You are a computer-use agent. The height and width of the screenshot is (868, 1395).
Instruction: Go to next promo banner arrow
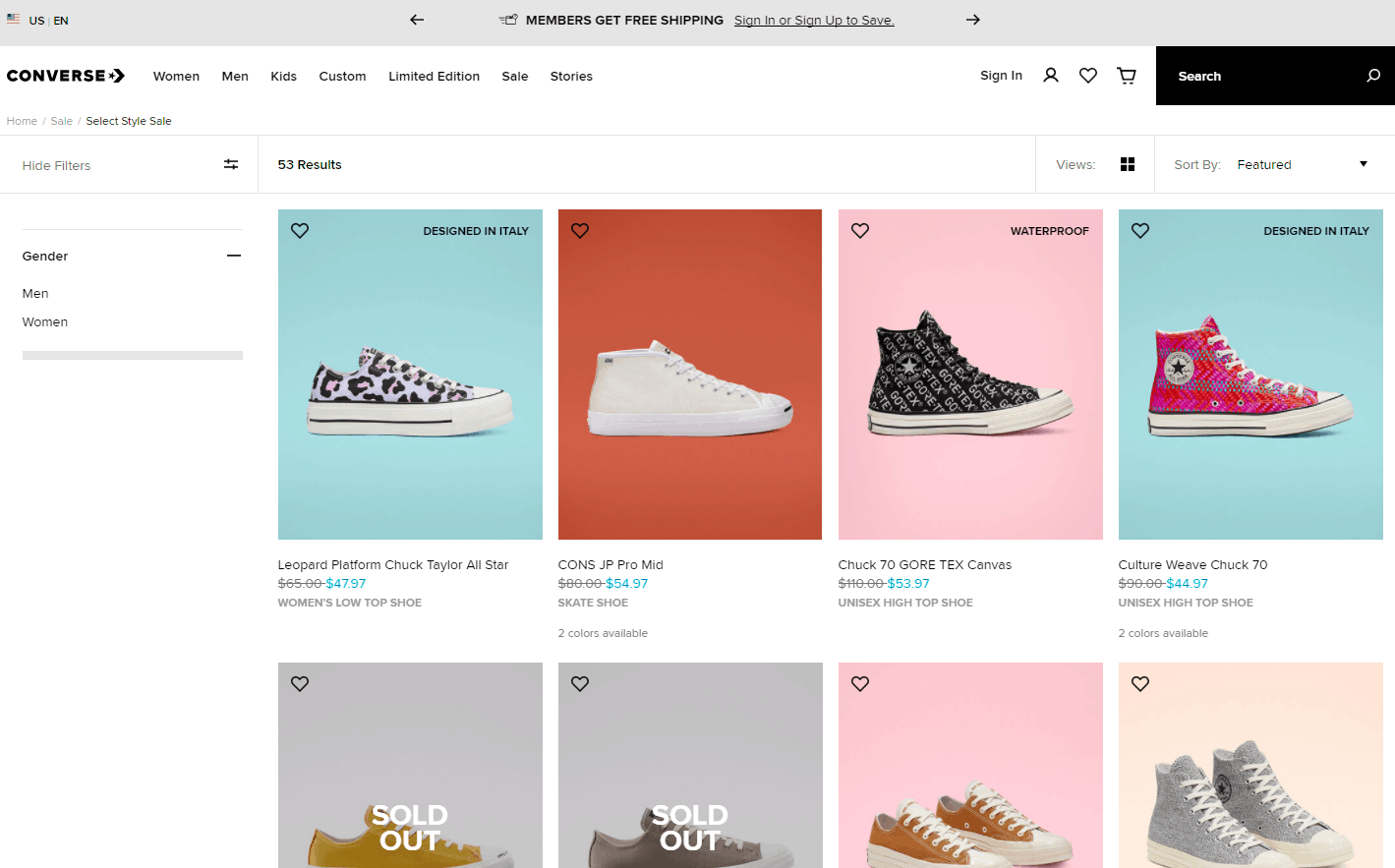pos(973,20)
